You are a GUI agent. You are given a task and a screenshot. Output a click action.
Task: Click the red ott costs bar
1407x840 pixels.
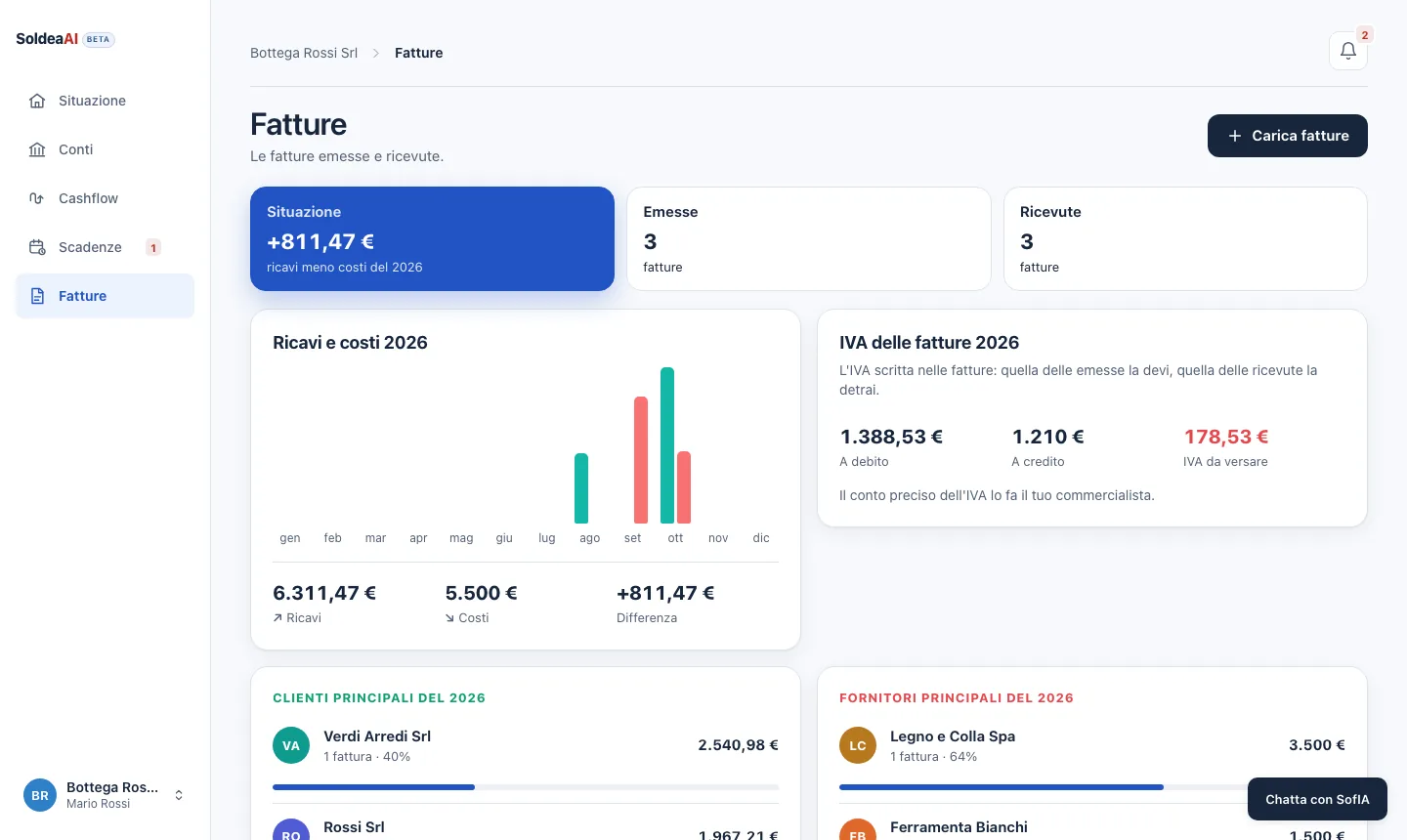tap(684, 487)
